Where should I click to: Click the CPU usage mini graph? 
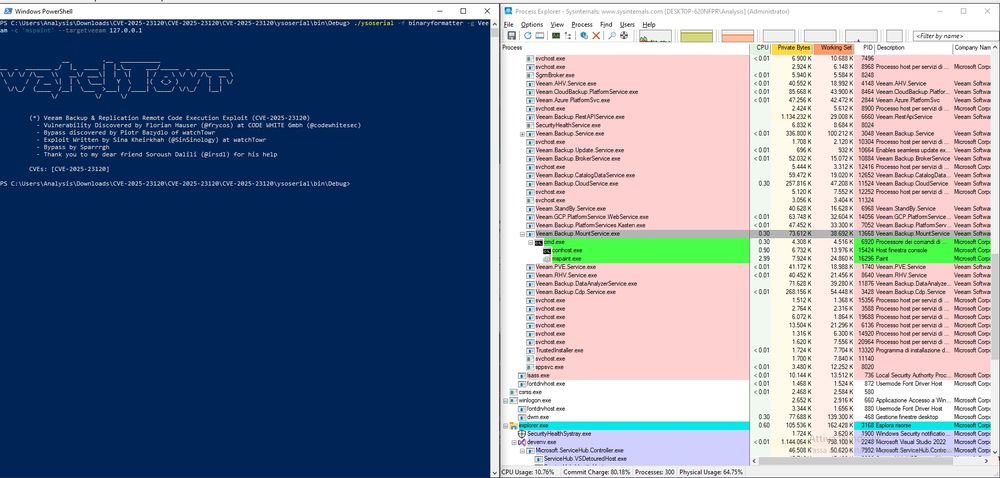pos(655,36)
